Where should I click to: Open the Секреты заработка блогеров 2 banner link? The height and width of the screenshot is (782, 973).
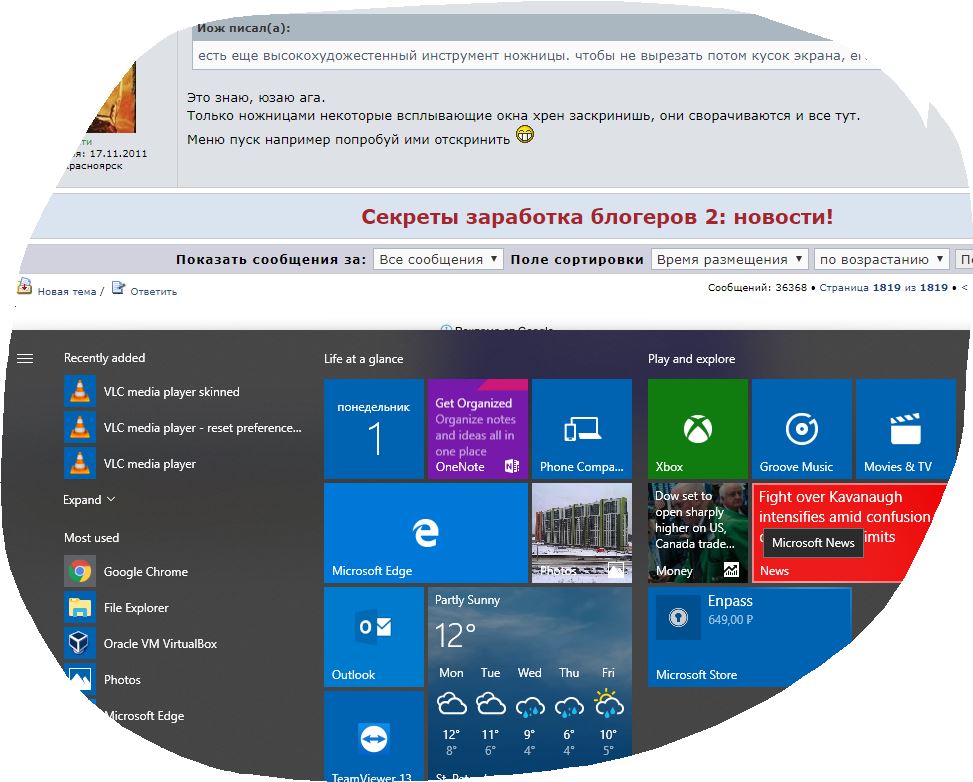(x=597, y=217)
